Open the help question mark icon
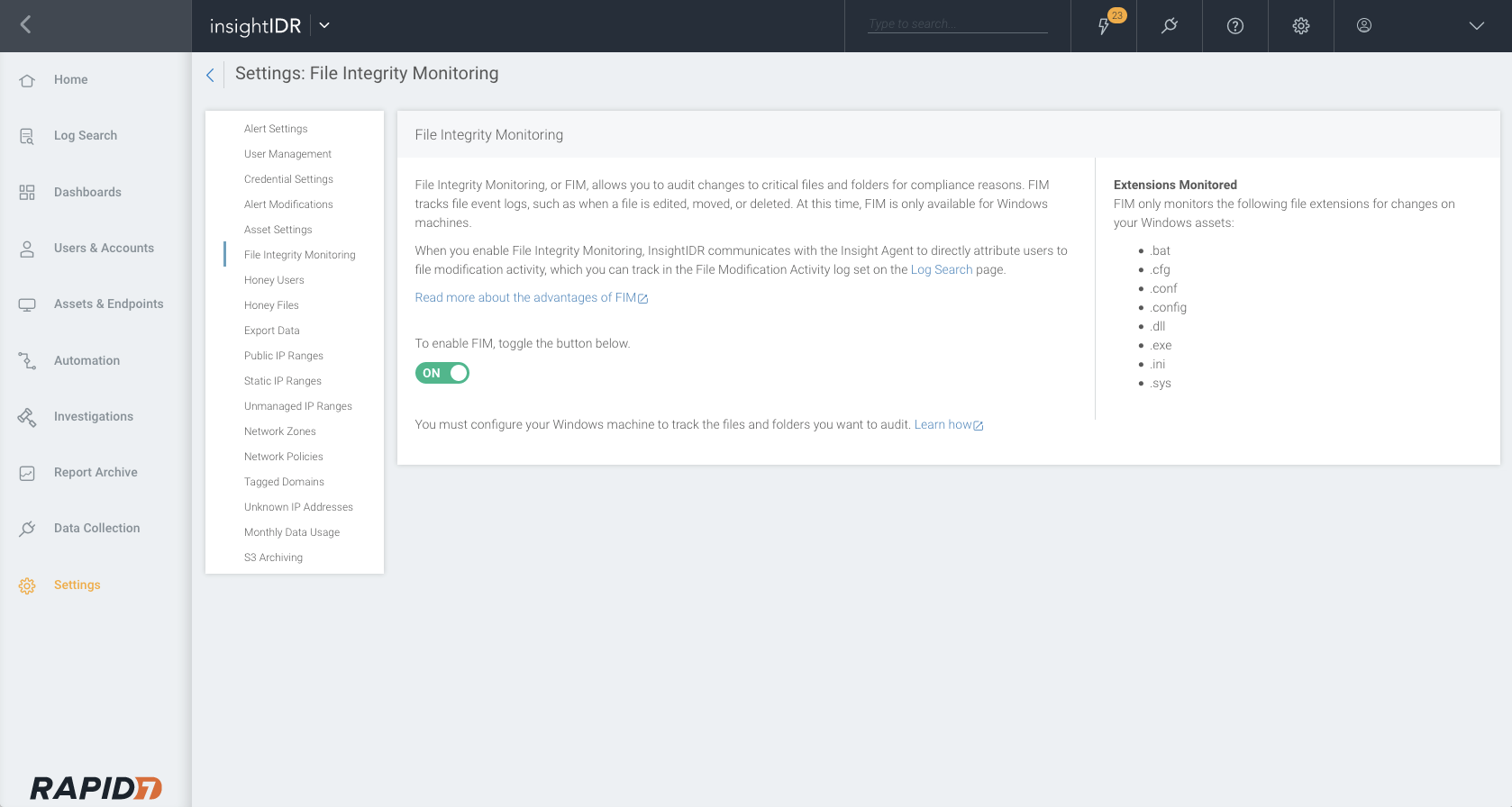This screenshot has height=807, width=1512. tap(1235, 26)
